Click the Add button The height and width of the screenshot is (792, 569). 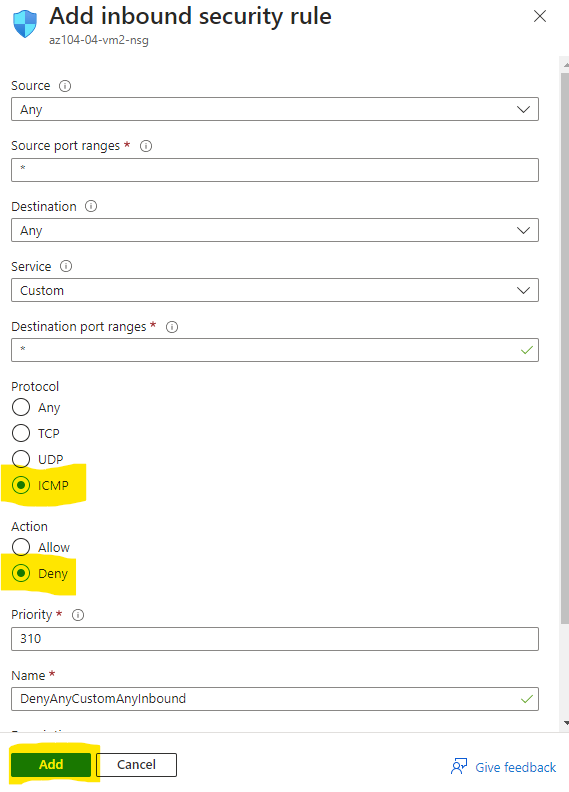(51, 764)
